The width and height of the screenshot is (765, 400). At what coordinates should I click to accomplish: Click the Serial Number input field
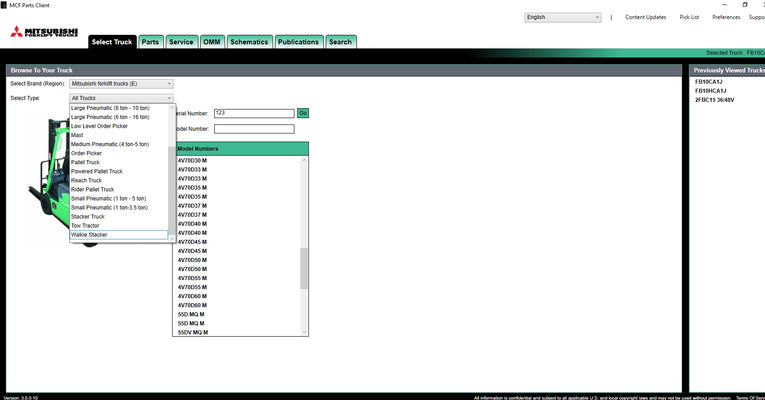[253, 113]
